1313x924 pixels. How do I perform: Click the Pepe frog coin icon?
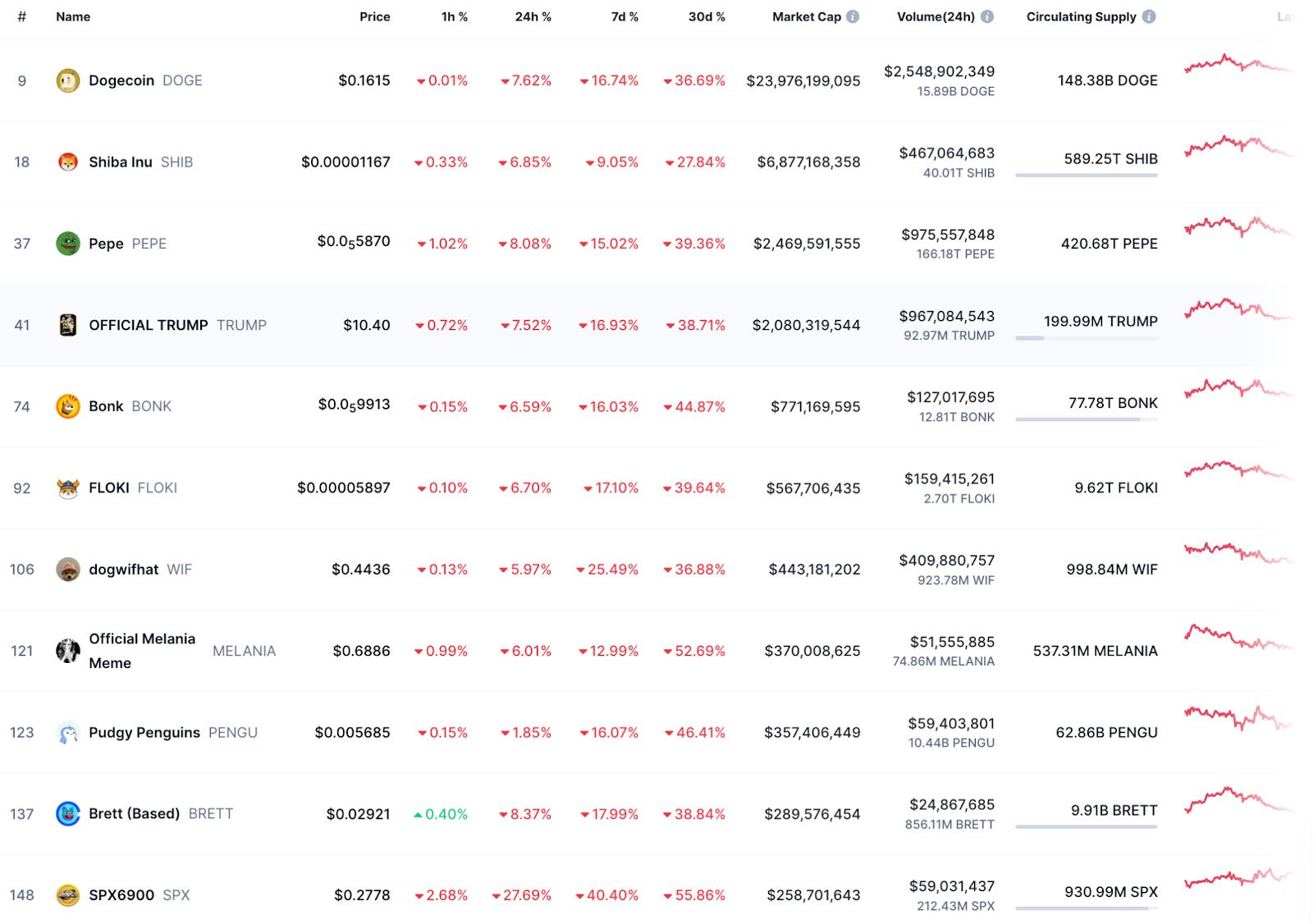pyautogui.click(x=67, y=244)
